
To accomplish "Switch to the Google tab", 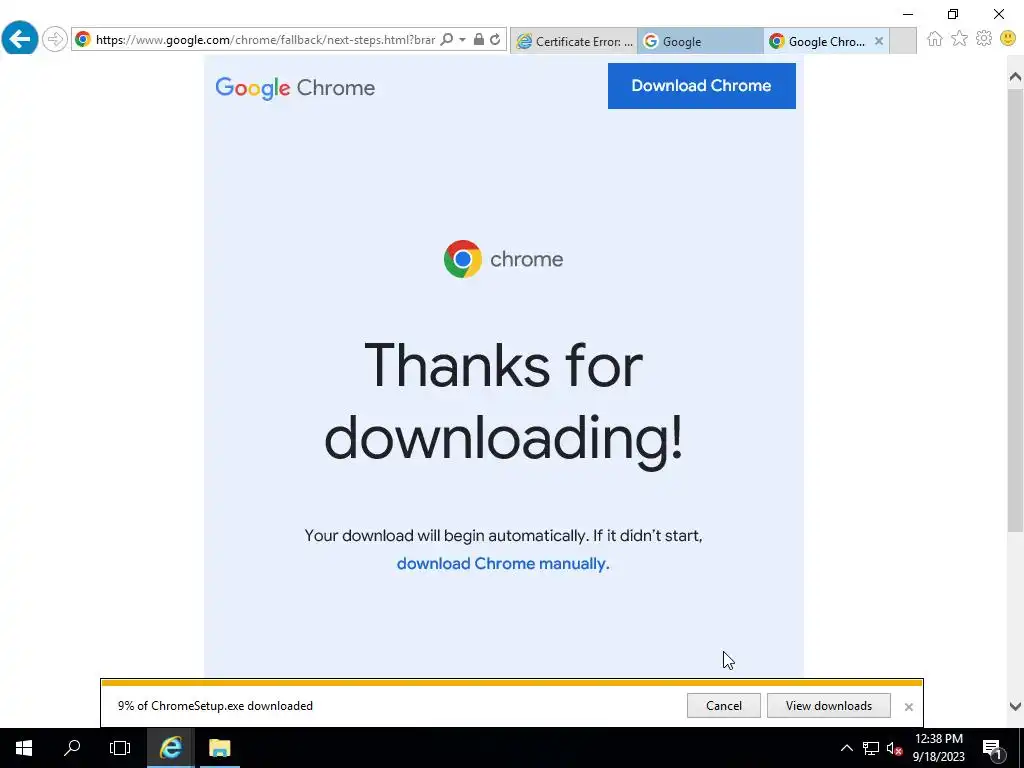I will tap(700, 41).
